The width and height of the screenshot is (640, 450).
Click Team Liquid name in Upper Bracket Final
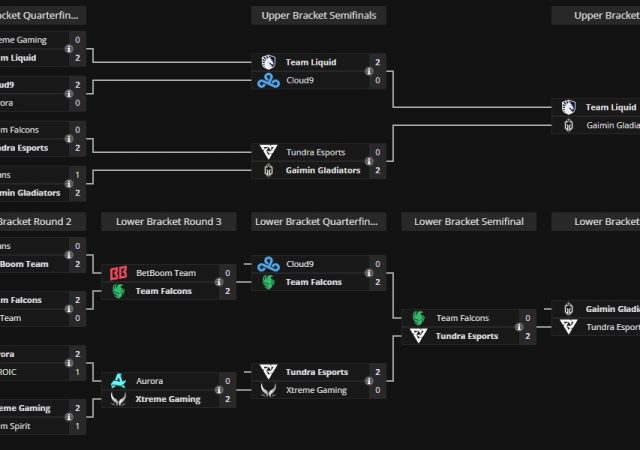[x=610, y=107]
